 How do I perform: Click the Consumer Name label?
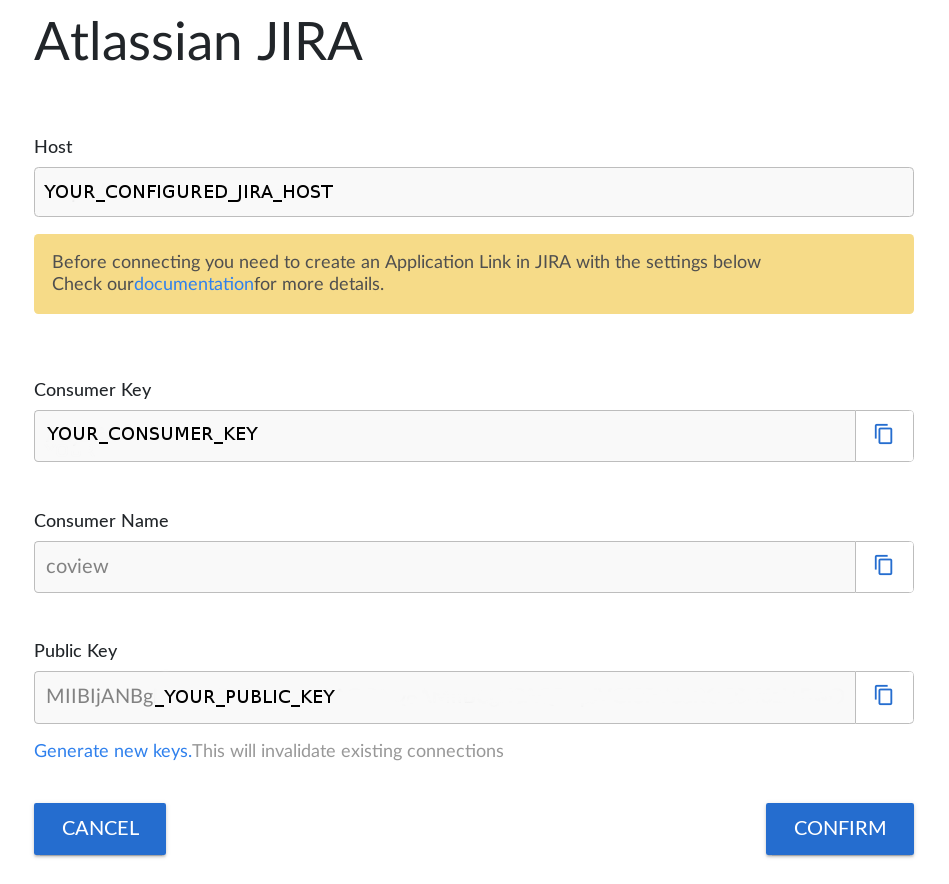click(101, 521)
